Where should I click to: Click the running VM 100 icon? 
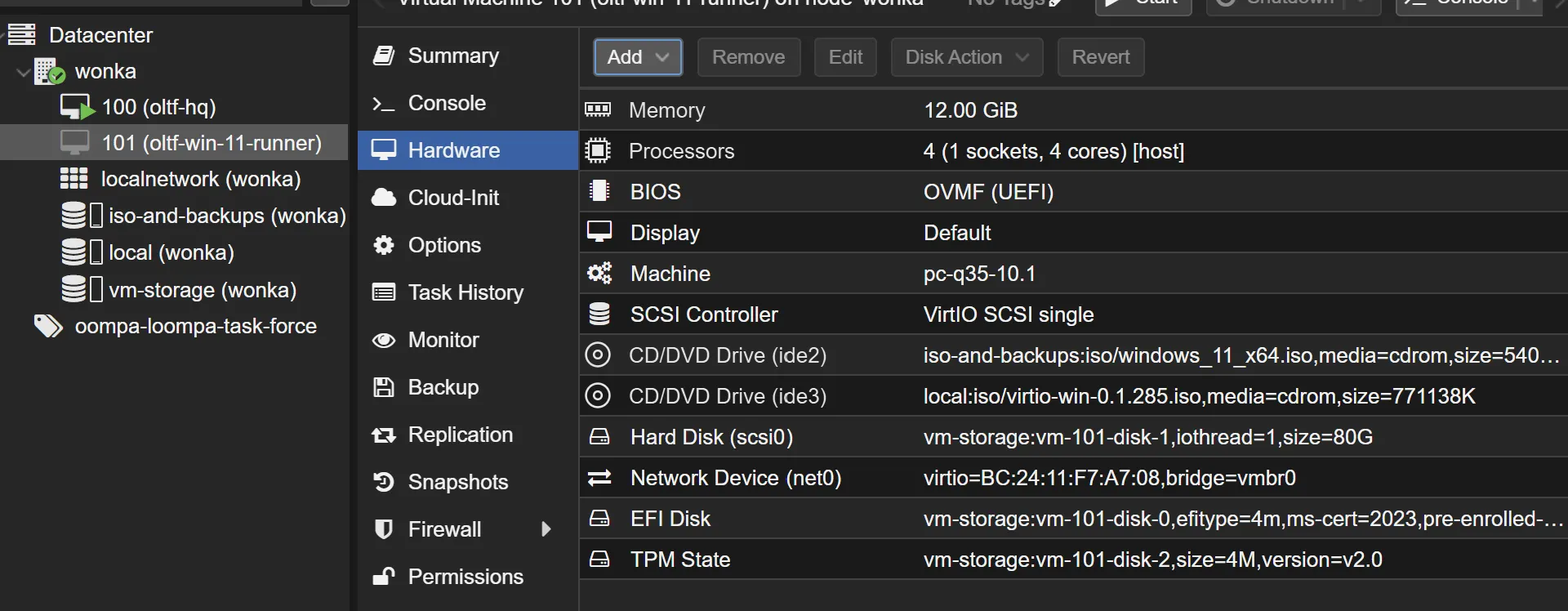tap(77, 107)
